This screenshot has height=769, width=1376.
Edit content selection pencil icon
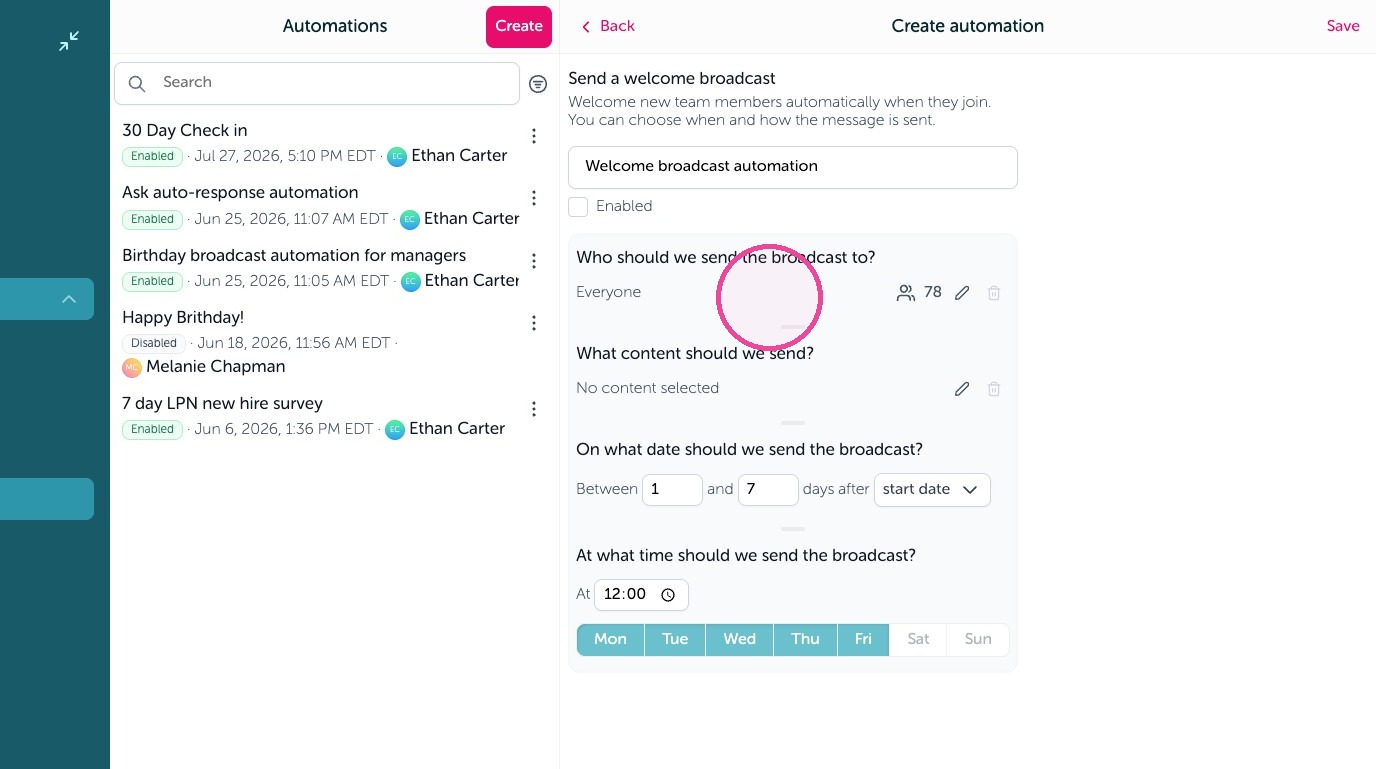(962, 389)
